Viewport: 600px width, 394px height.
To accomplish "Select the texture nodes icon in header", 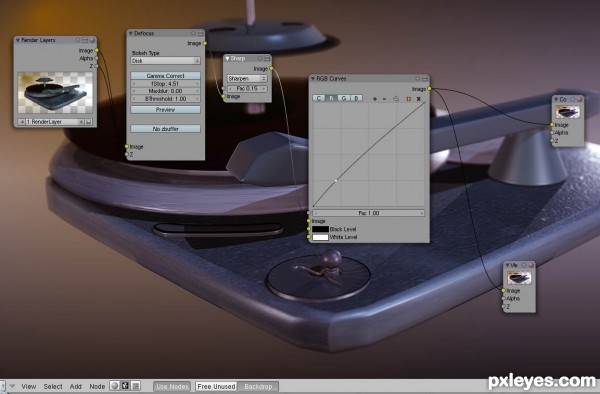I will 136,386.
